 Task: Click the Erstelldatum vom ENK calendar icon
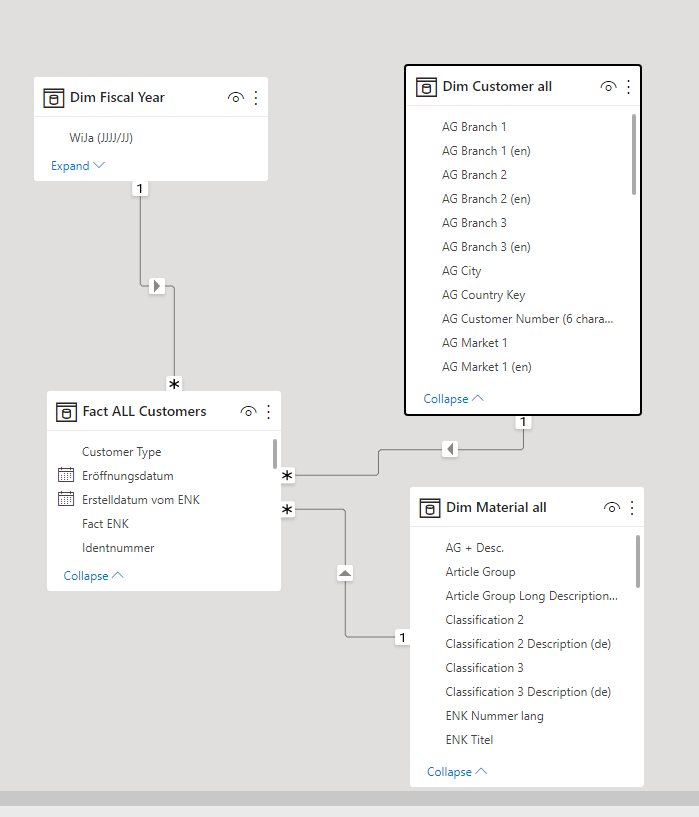[x=66, y=499]
